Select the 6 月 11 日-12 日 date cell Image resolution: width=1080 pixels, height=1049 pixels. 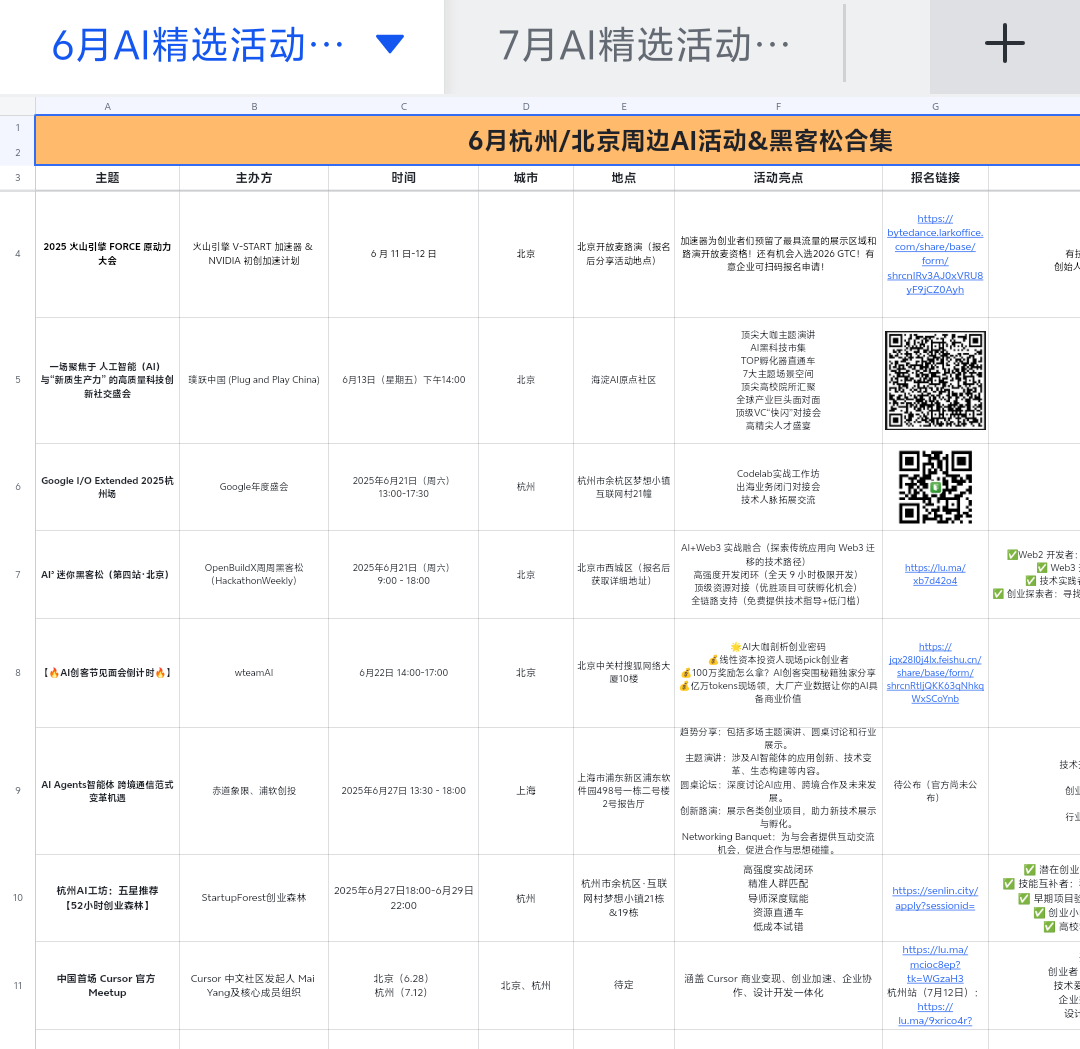tap(404, 254)
